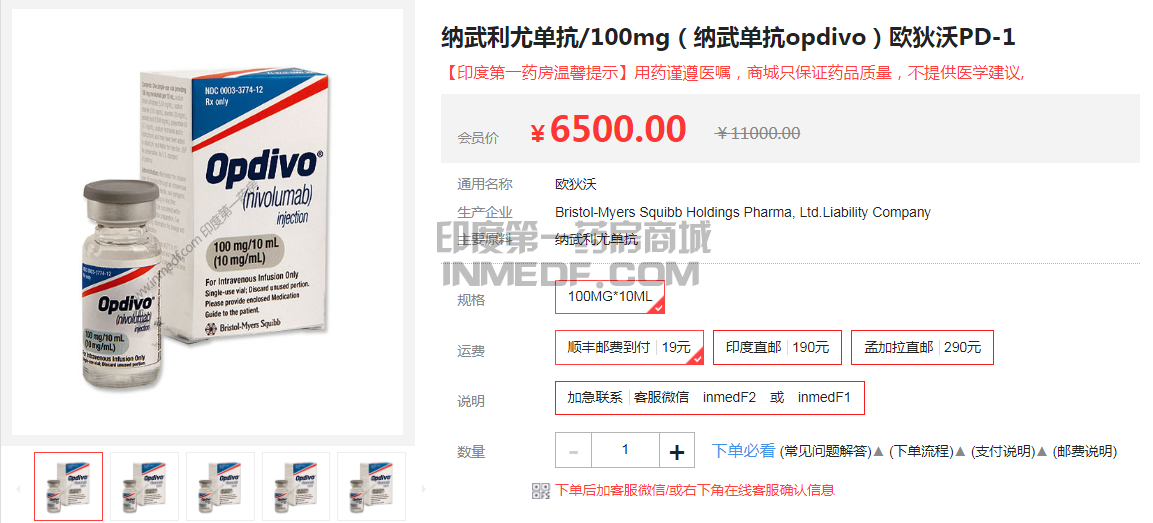Choose 顺丰邮费到付 19元 shipping option
The image size is (1153, 523).
tap(629, 347)
